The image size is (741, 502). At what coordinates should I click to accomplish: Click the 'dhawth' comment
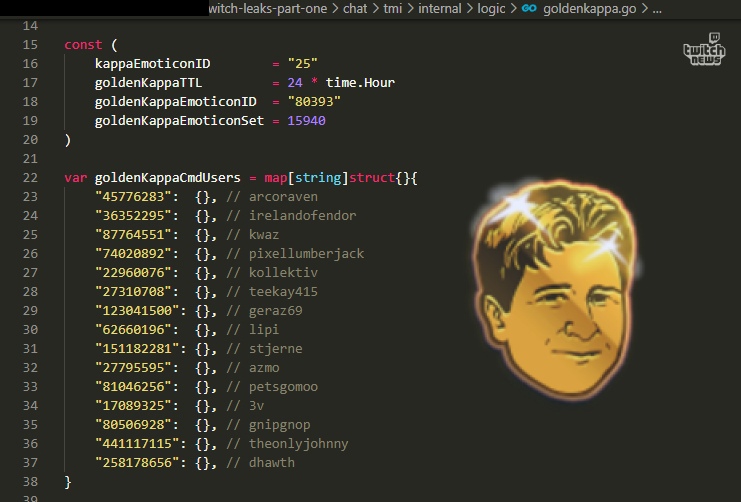point(272,462)
